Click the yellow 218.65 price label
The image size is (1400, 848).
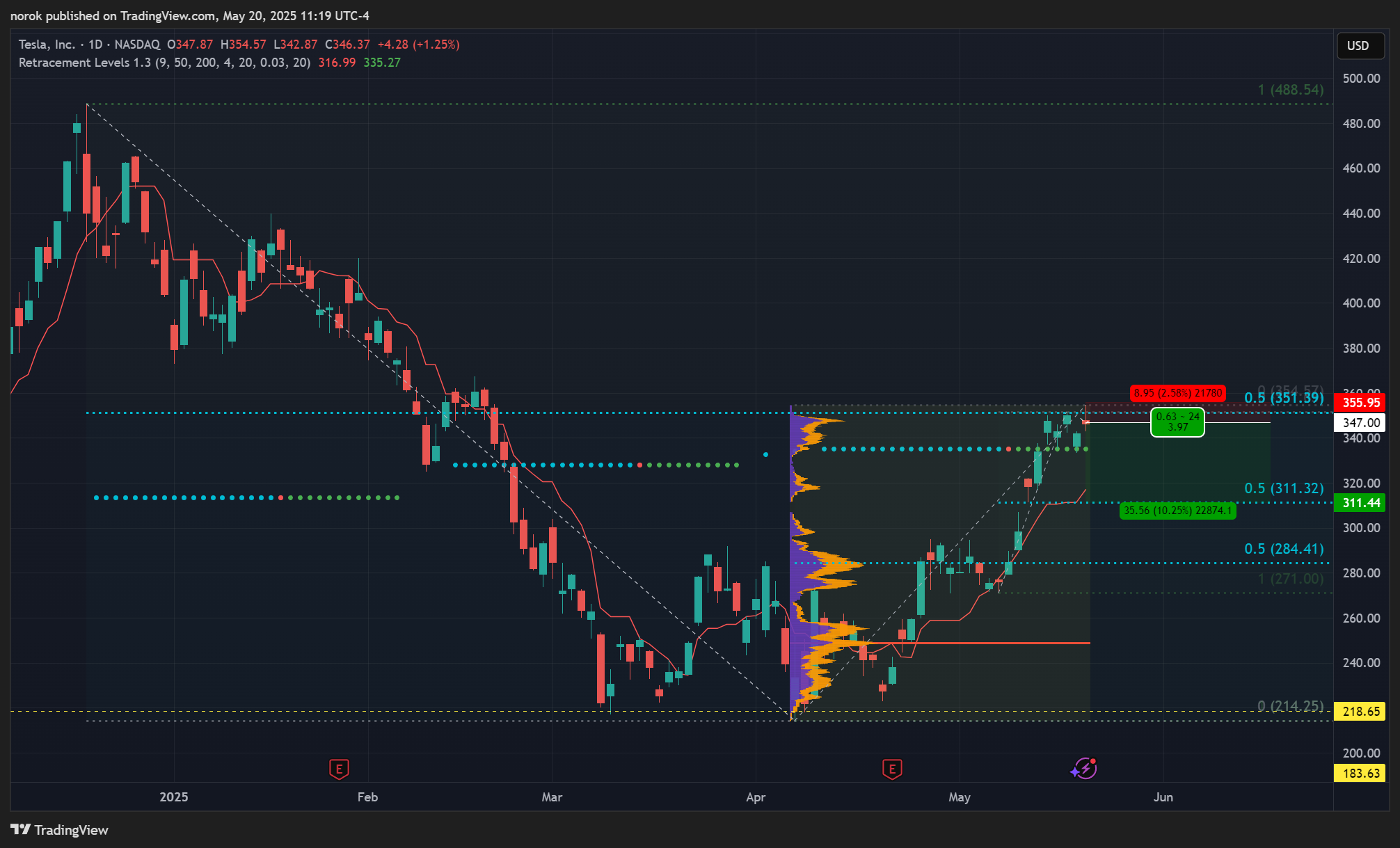click(x=1361, y=711)
